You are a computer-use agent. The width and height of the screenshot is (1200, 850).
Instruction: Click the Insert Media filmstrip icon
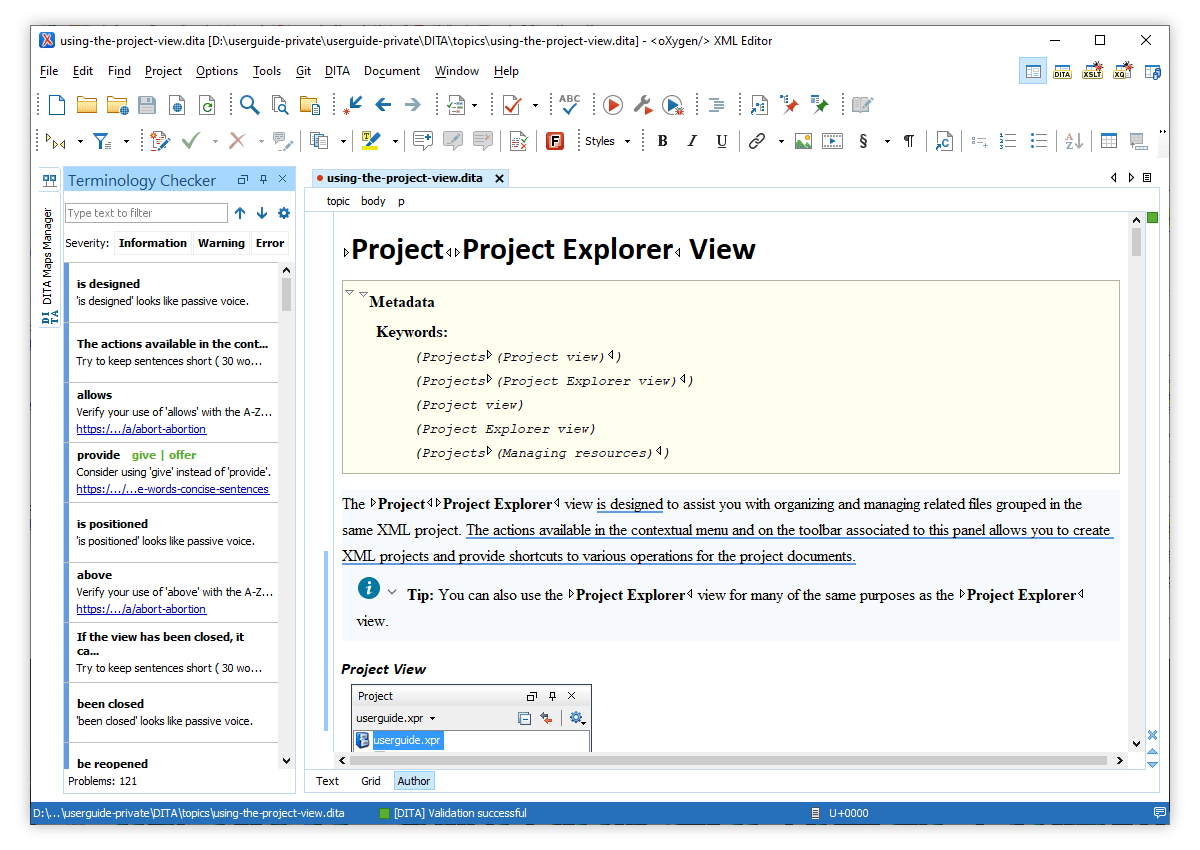832,141
